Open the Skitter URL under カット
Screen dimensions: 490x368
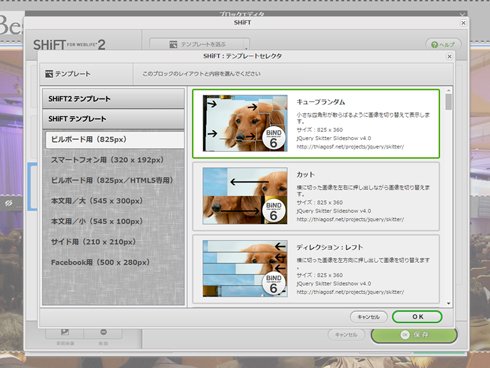click(350, 219)
